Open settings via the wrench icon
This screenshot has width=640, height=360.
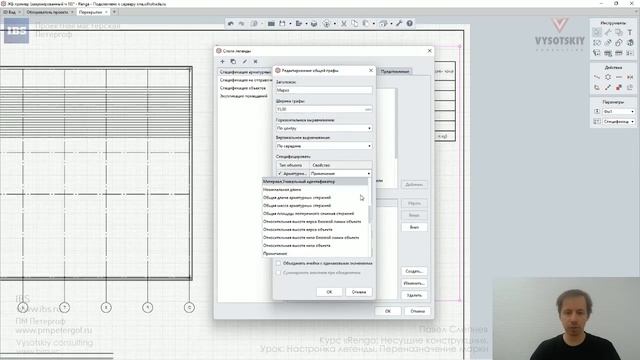[399, 24]
